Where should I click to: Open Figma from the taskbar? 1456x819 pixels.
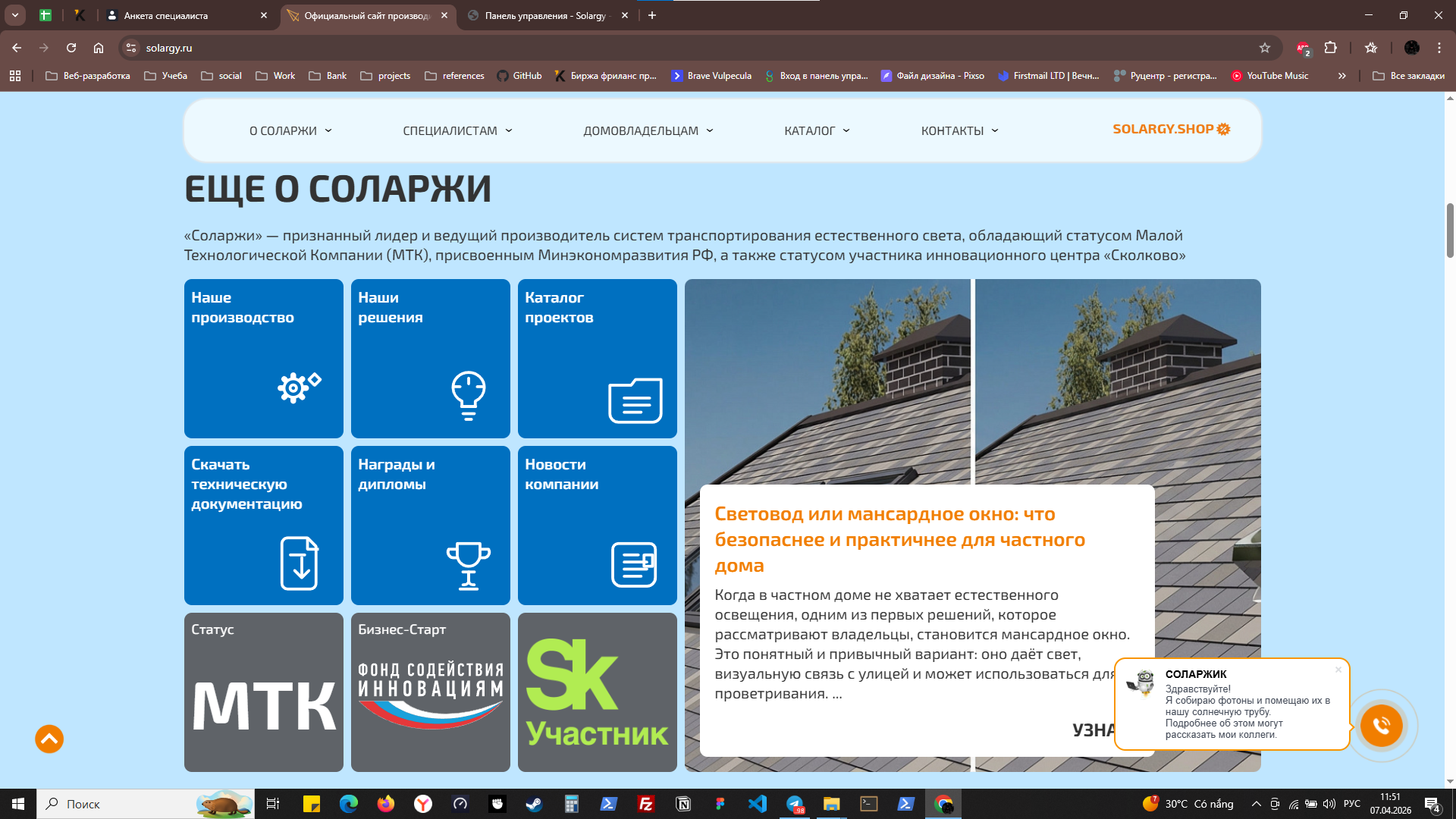click(720, 804)
